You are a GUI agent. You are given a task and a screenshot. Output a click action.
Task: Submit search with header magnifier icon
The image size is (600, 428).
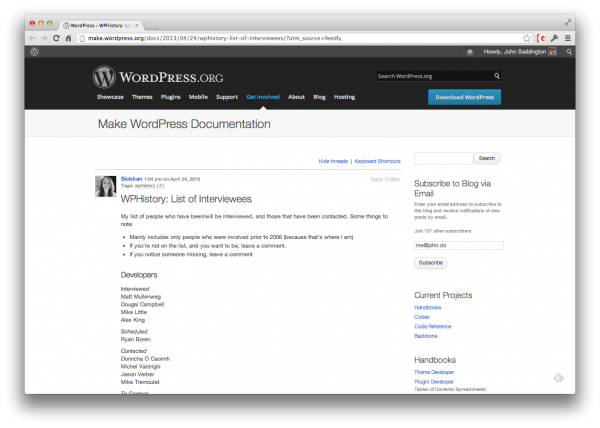[496, 76]
